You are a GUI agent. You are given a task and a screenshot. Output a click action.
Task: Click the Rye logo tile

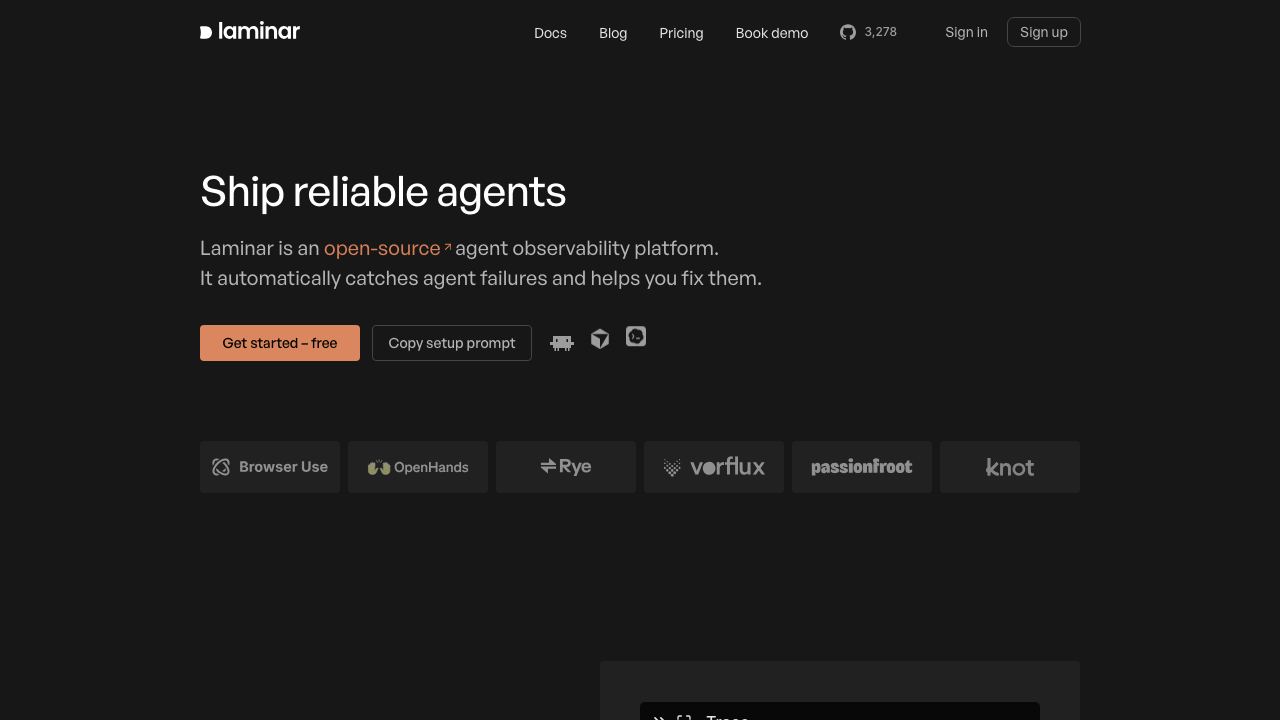point(566,467)
